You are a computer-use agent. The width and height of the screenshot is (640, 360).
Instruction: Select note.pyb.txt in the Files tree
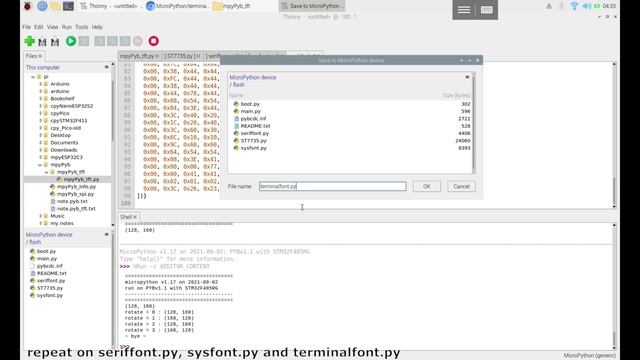(x=72, y=201)
